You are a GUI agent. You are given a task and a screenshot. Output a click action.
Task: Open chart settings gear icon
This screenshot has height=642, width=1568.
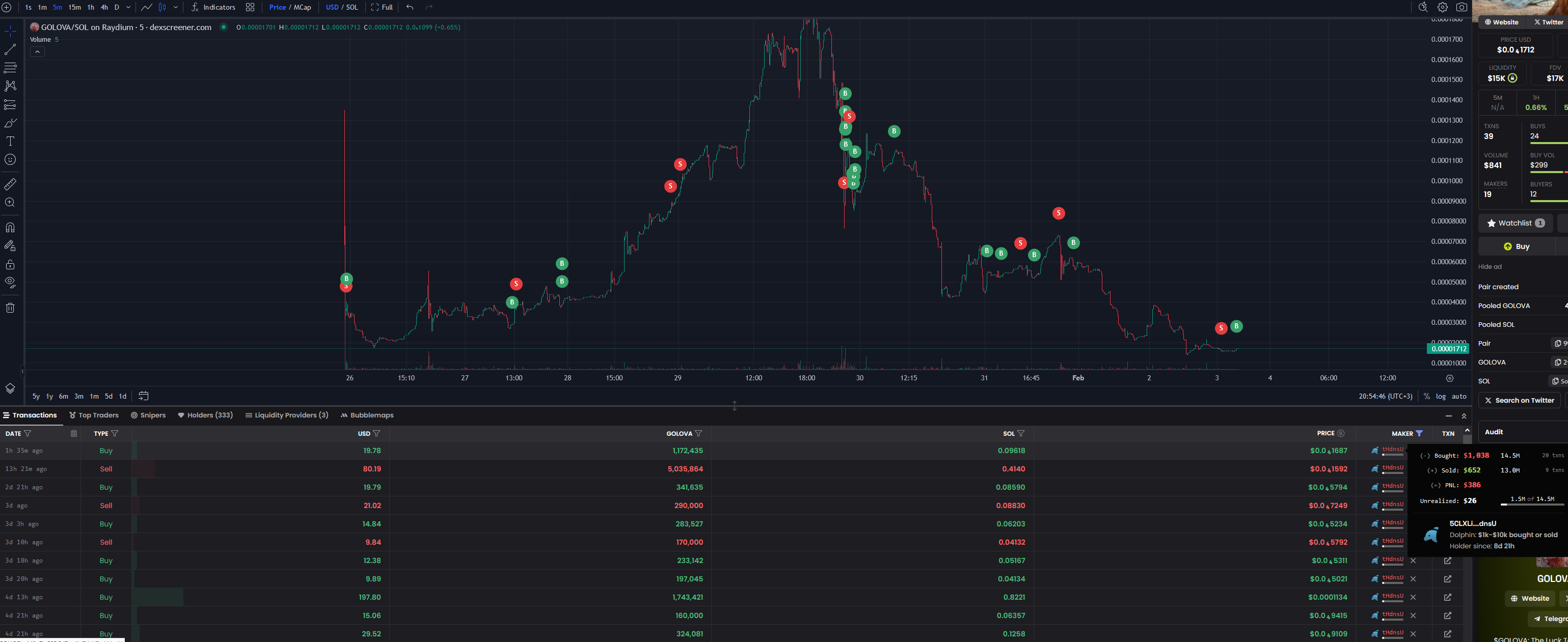coord(1442,7)
